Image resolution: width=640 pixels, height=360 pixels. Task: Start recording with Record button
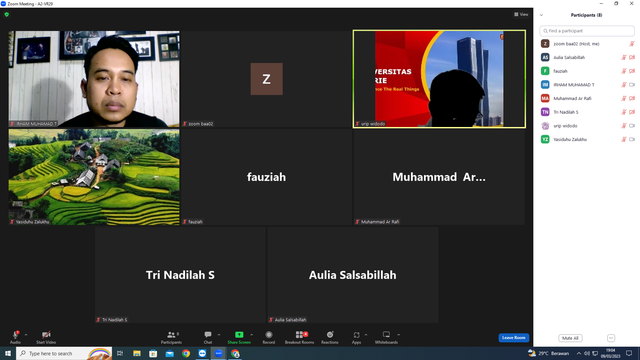click(x=269, y=337)
